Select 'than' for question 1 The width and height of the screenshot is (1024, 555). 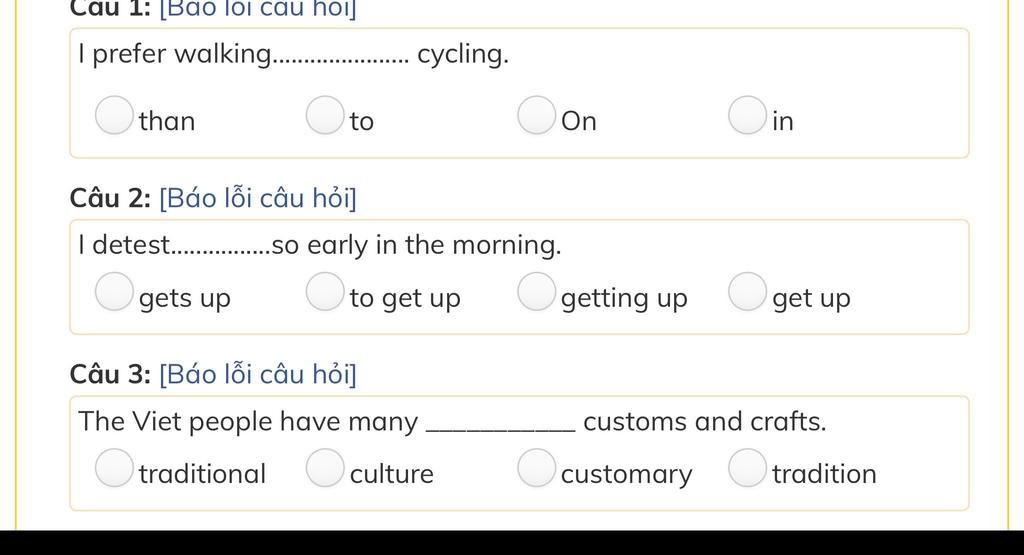point(114,116)
